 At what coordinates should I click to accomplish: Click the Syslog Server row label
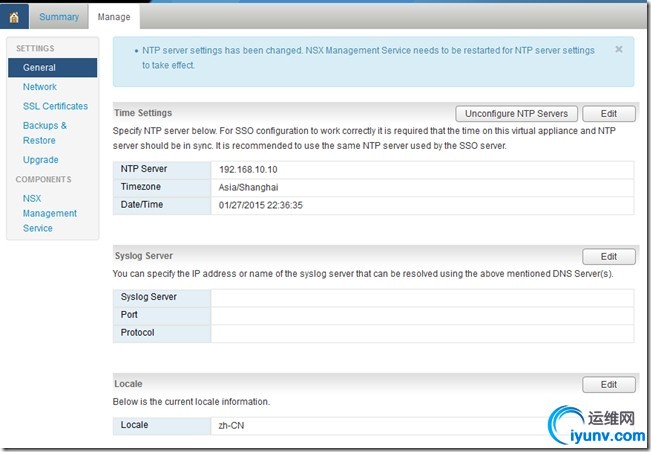tap(149, 297)
